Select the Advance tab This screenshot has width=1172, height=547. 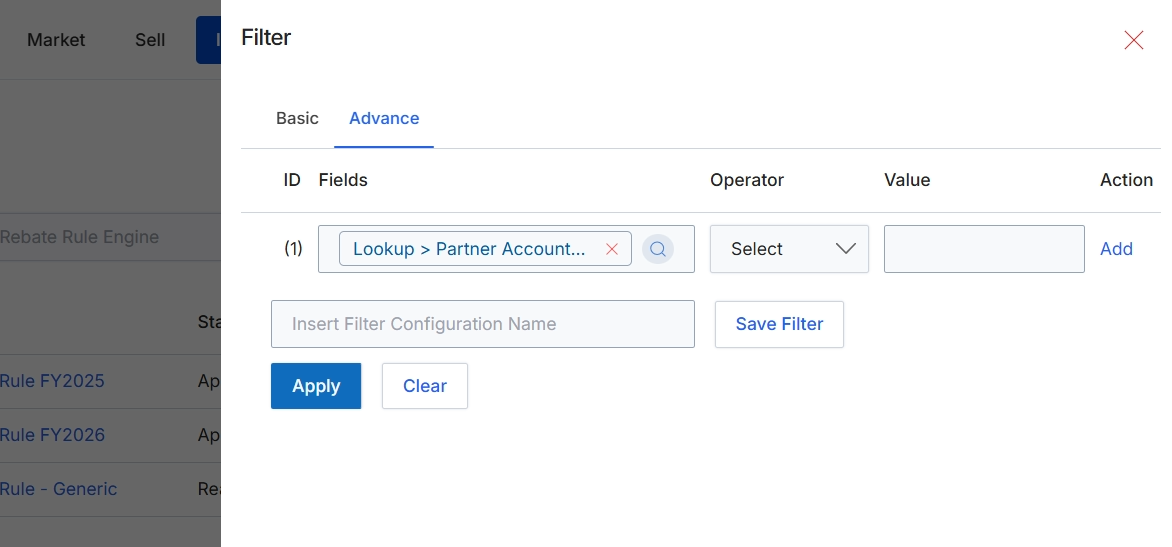click(384, 118)
